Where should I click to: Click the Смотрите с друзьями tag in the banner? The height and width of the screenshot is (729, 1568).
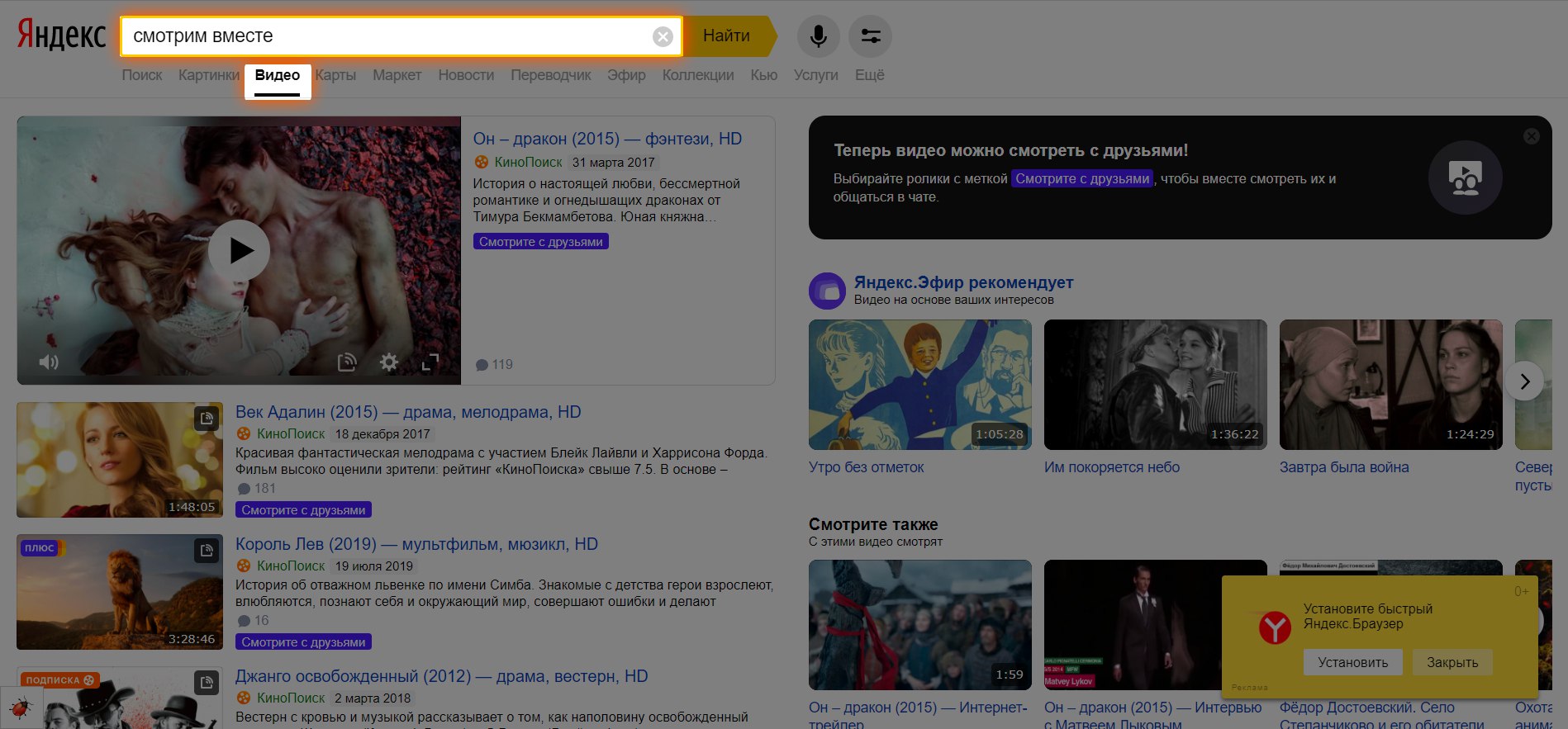tap(1082, 178)
